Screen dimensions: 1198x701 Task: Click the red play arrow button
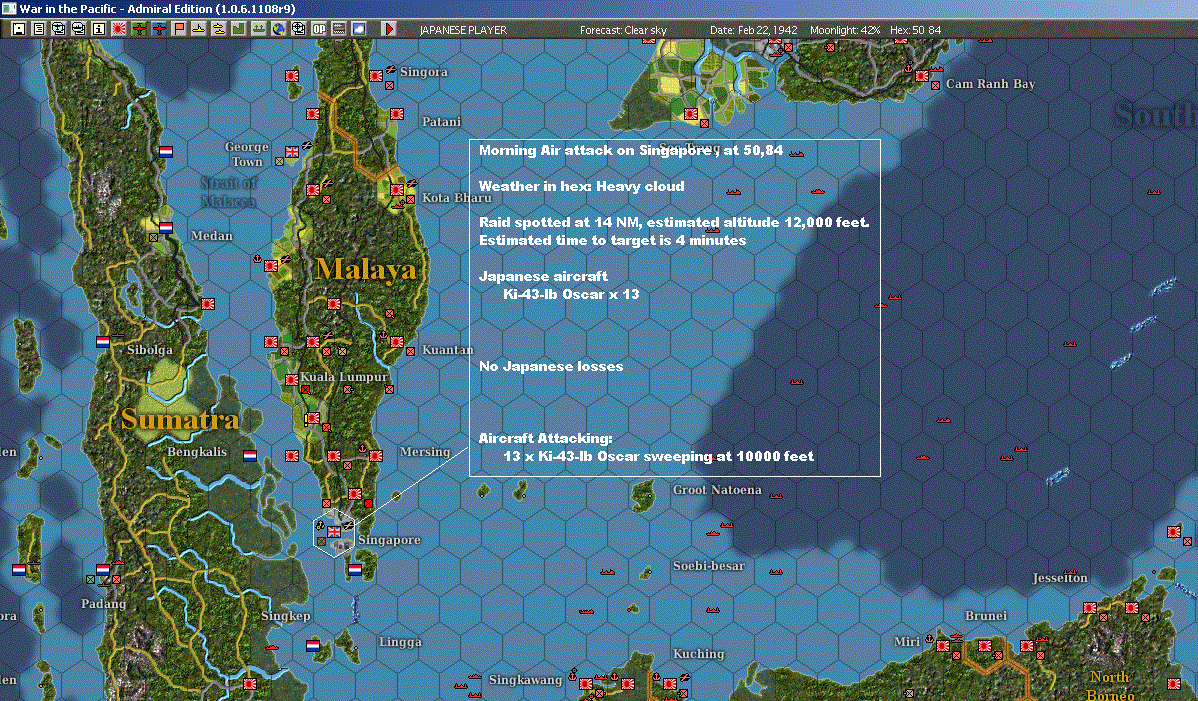click(388, 29)
